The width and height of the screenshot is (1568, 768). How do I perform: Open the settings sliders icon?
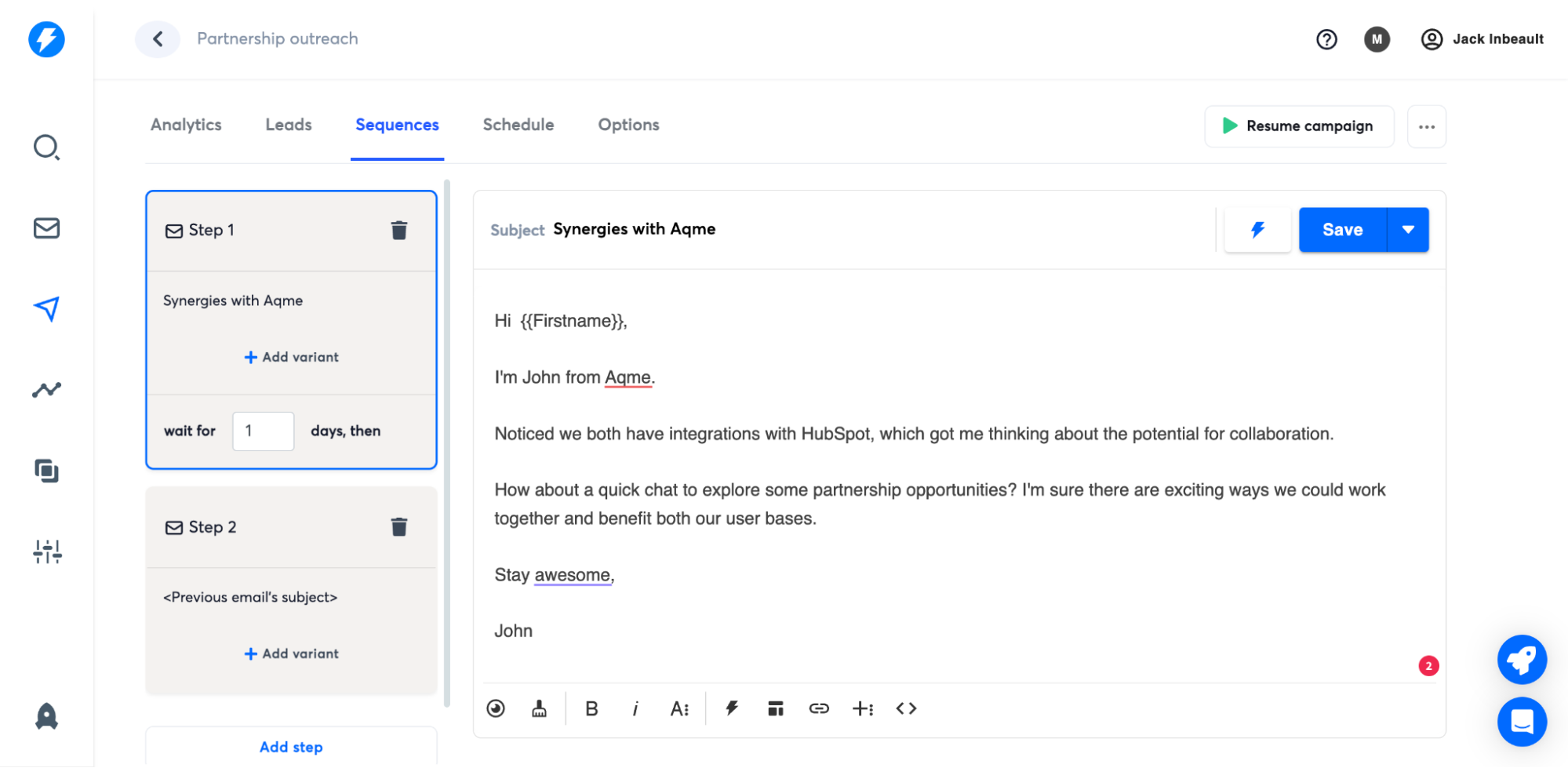[47, 551]
